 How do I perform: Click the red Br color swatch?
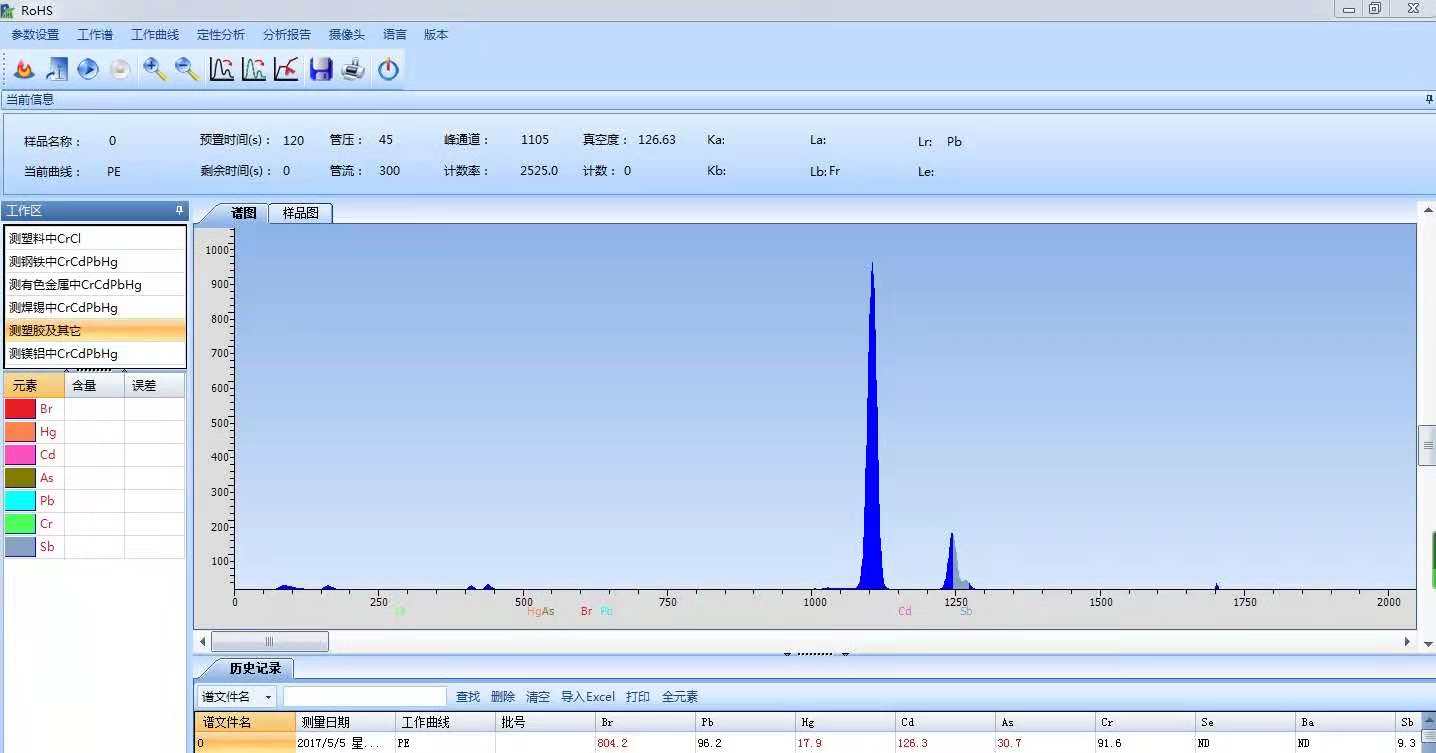click(20, 409)
